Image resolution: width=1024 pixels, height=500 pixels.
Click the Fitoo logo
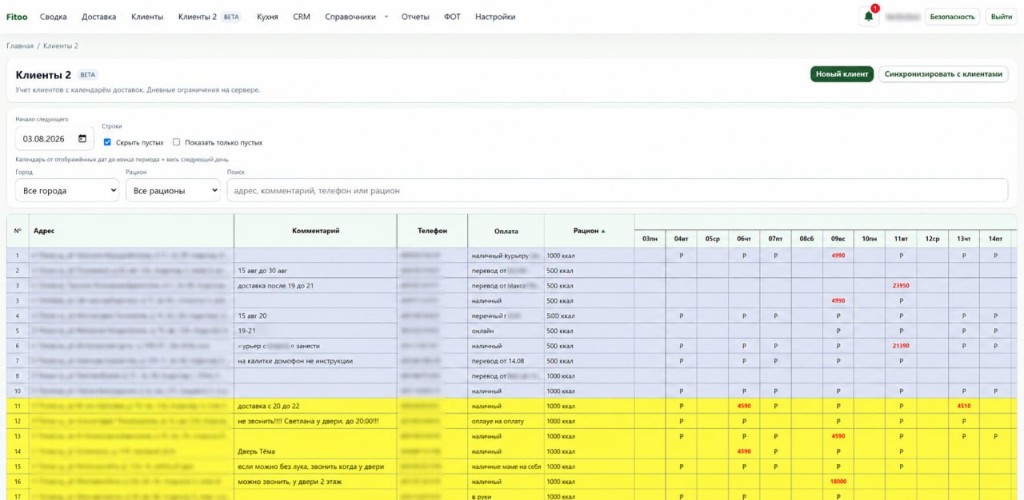point(16,17)
